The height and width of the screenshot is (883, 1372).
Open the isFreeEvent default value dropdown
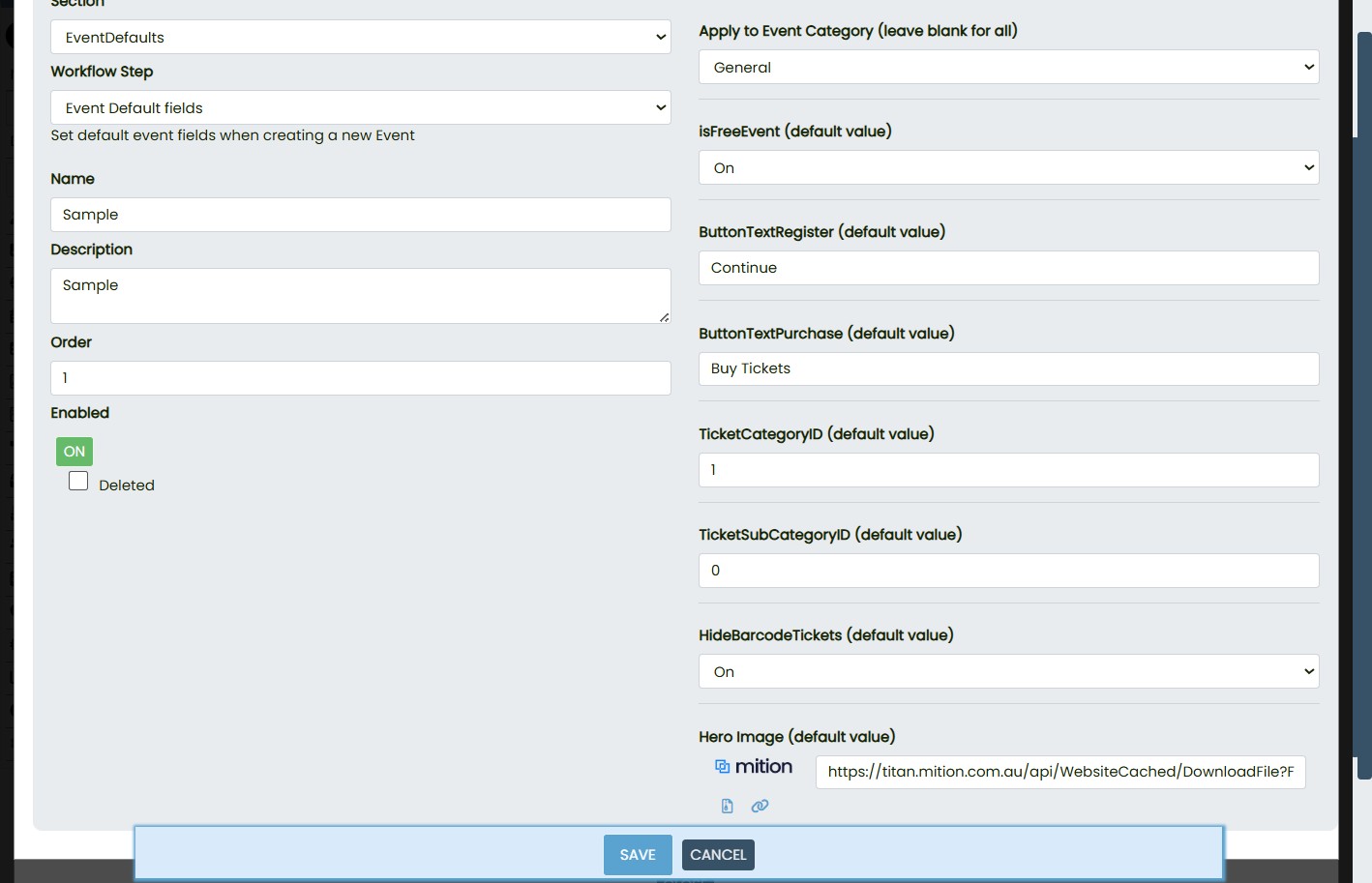(x=1008, y=168)
